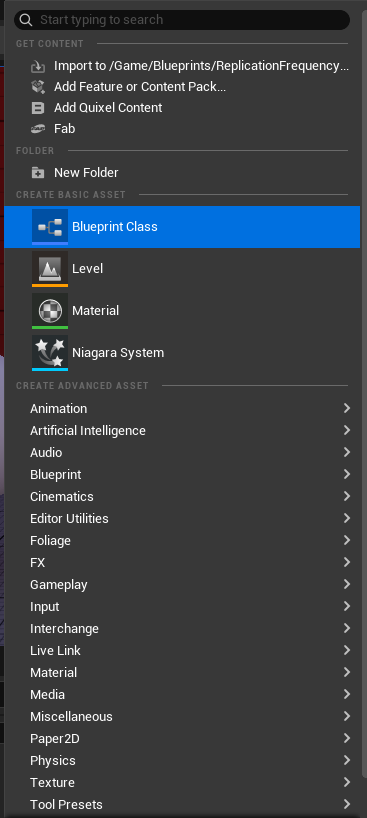Expand the Editor Utilities submenu arrow
Image resolution: width=367 pixels, height=818 pixels.
[347, 518]
